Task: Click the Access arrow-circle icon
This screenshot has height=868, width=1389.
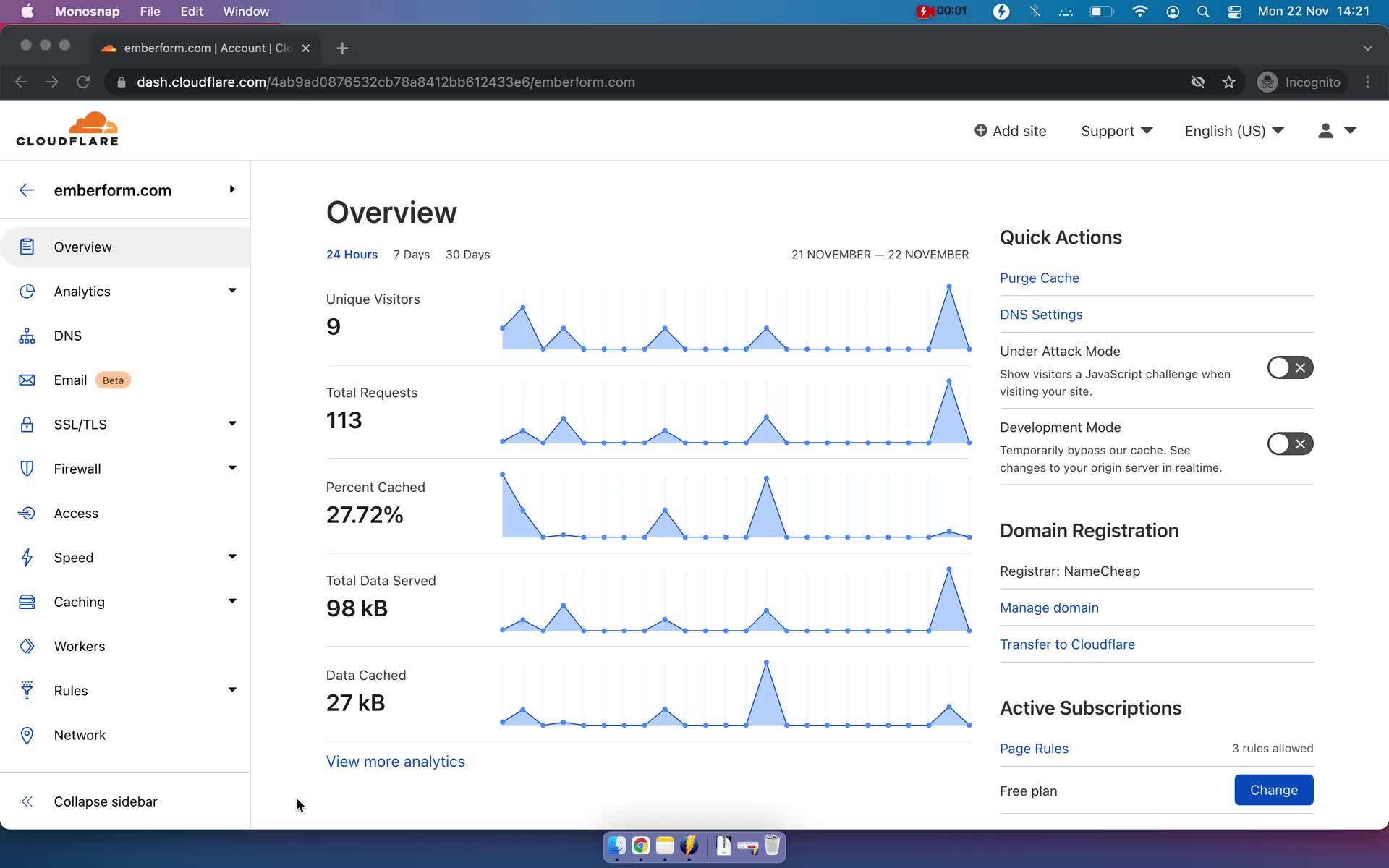Action: pyautogui.click(x=27, y=513)
